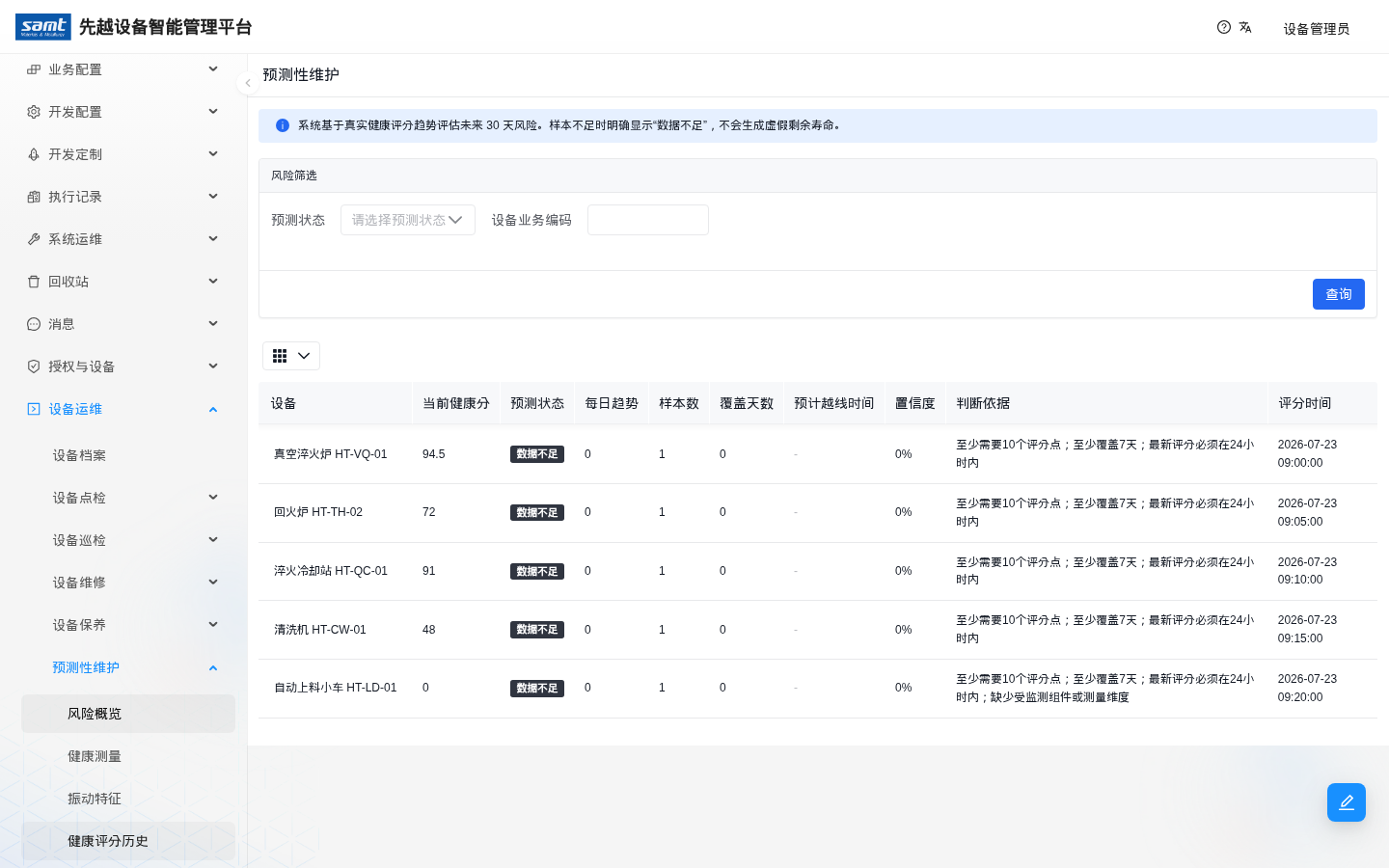
Task: Click the 自动上料小车 HT-LD-01 device cell
Action: click(336, 688)
